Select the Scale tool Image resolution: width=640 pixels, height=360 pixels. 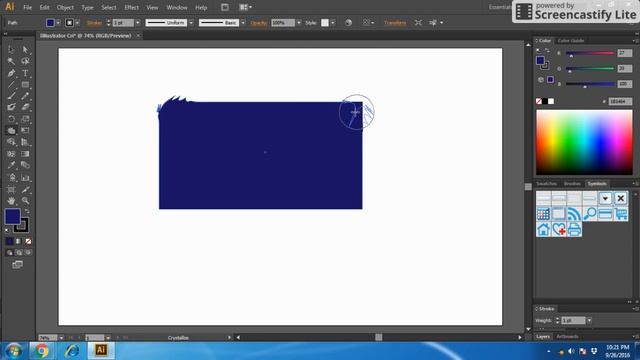point(25,119)
